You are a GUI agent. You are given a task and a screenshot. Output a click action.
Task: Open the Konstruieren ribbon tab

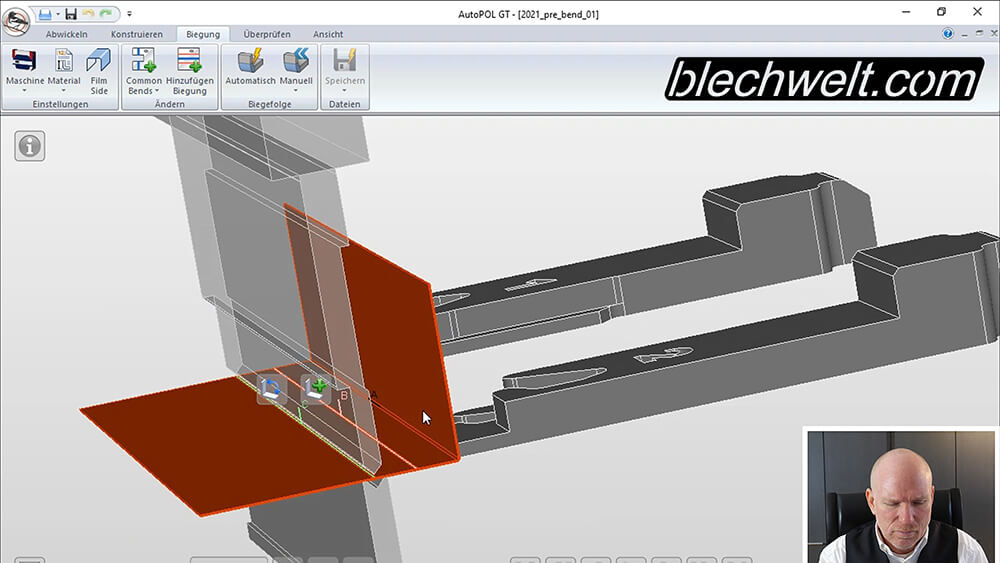click(x=137, y=34)
